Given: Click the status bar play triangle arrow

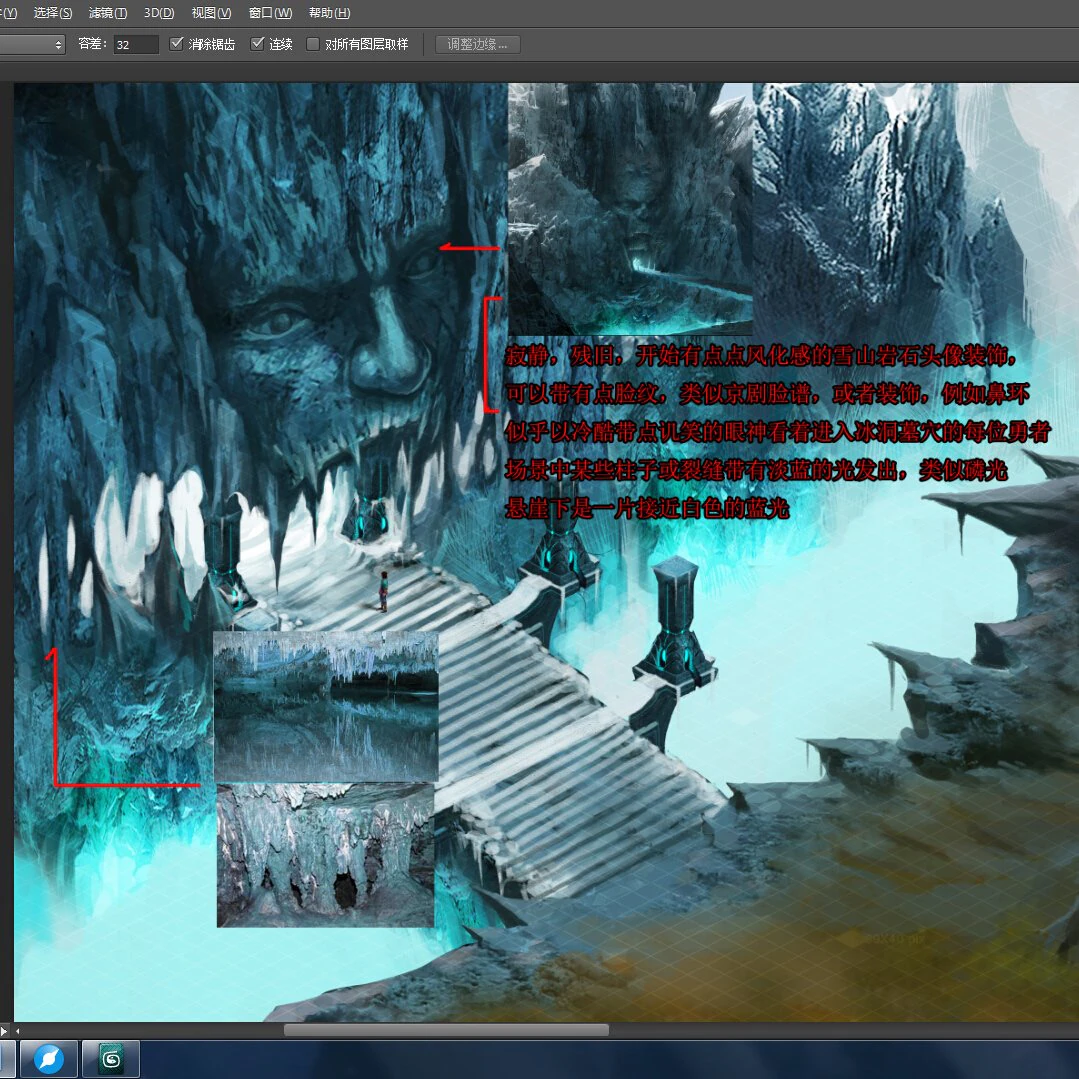Looking at the screenshot, I should point(4,1031).
